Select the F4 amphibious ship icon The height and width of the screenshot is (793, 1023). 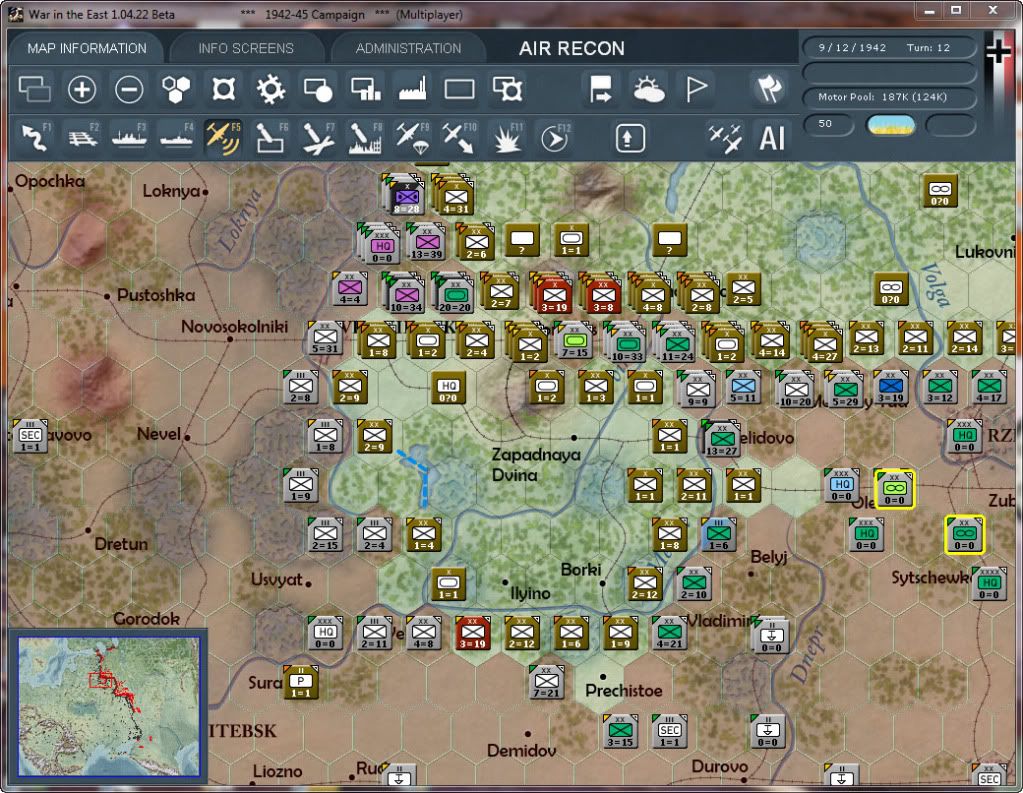click(x=176, y=138)
